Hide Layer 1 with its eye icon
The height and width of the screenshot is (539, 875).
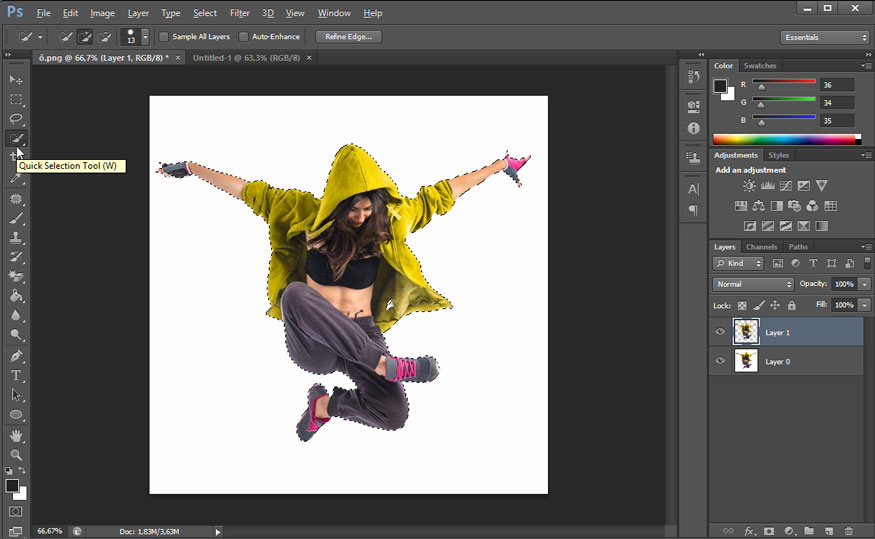coord(720,332)
